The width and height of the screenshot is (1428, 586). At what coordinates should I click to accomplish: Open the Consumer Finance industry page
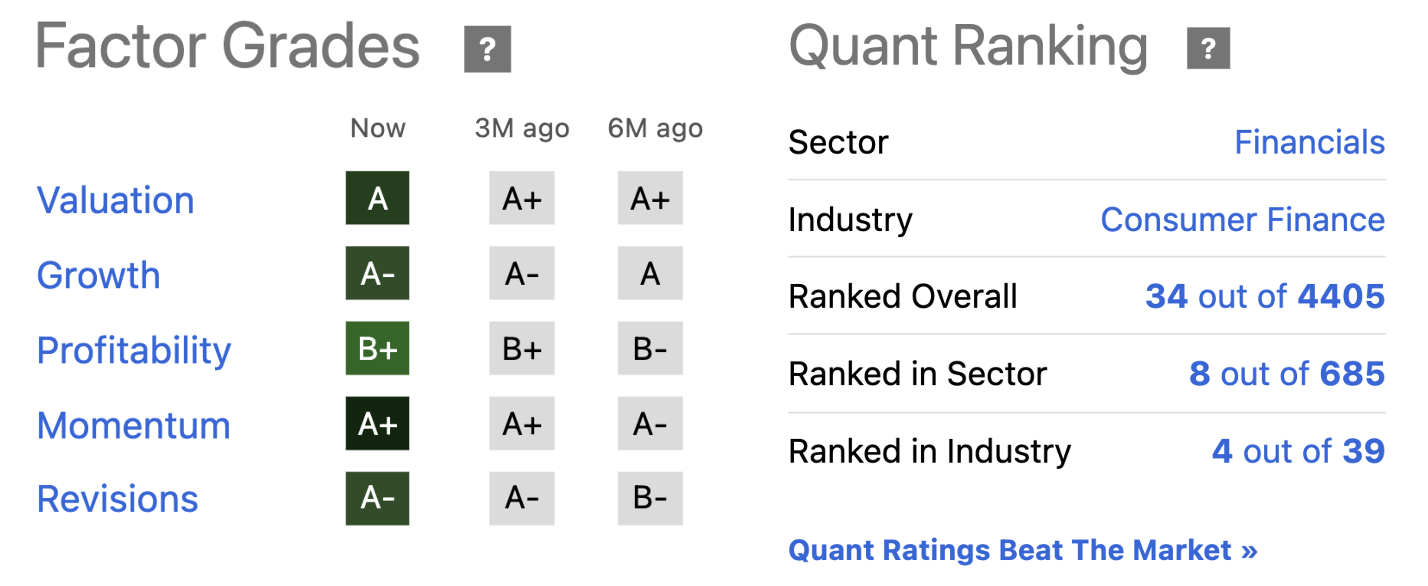tap(1242, 219)
